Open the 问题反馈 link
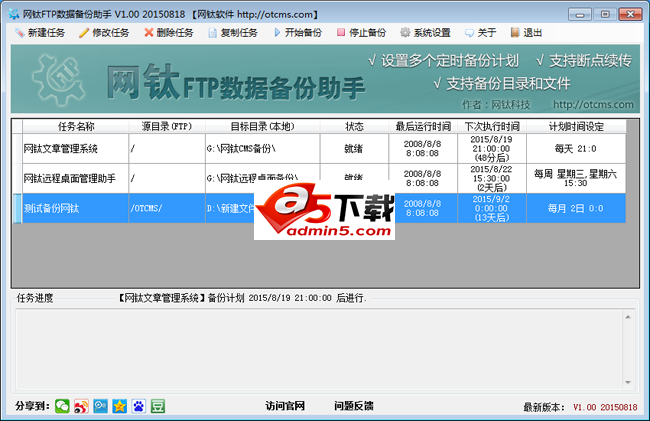Screen dimensions: 650x421 (354, 406)
